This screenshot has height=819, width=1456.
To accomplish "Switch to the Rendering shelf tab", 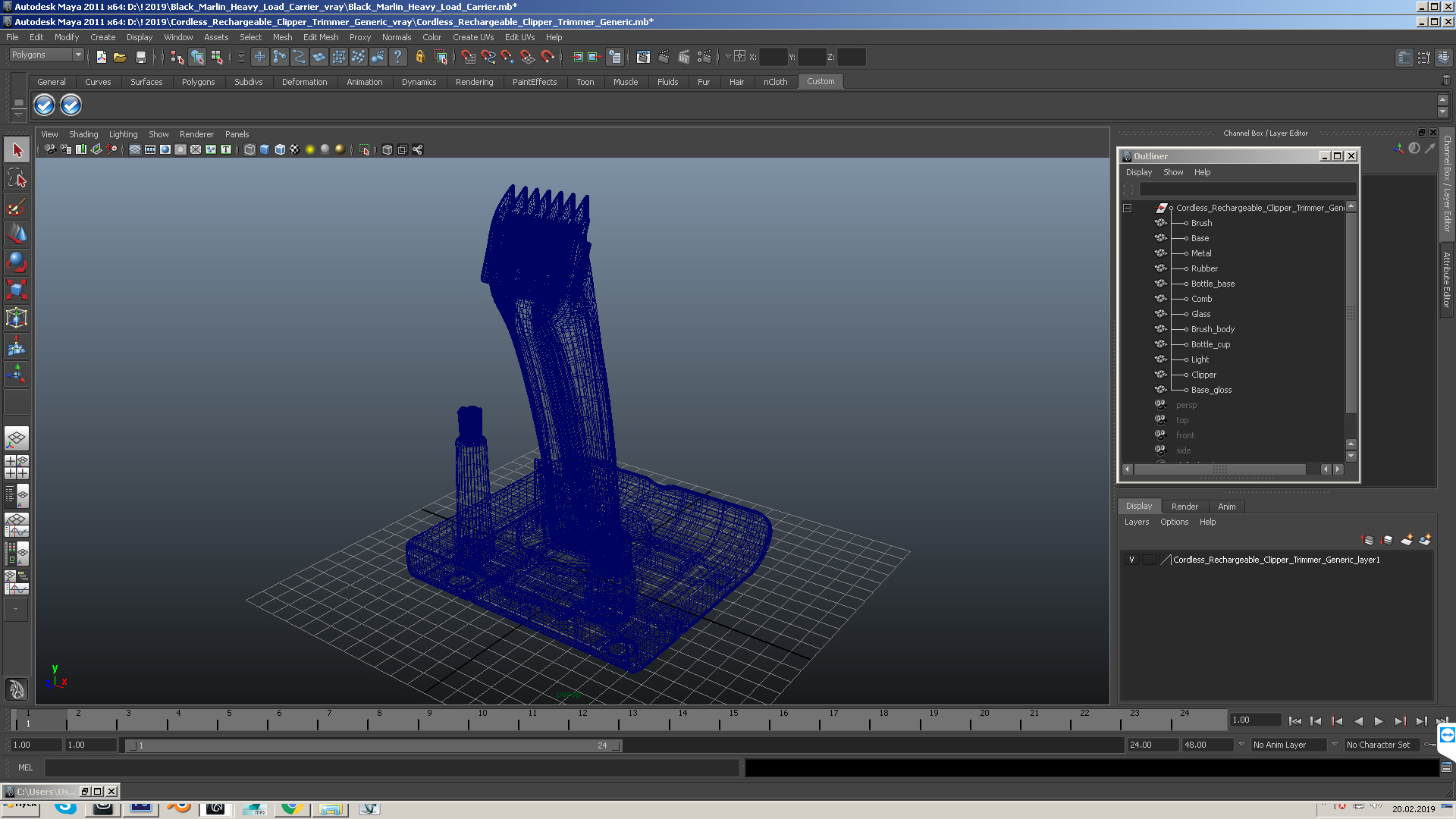I will [474, 82].
